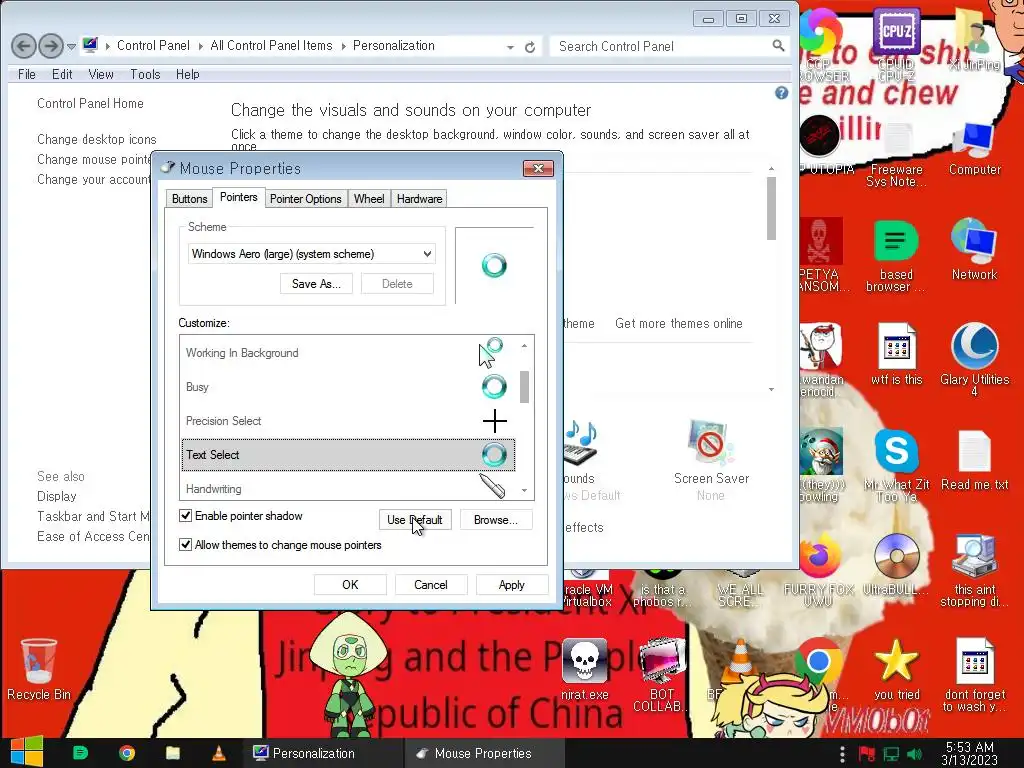This screenshot has width=1024, height=768.
Task: Select the Busy pointer row
Action: 348,387
